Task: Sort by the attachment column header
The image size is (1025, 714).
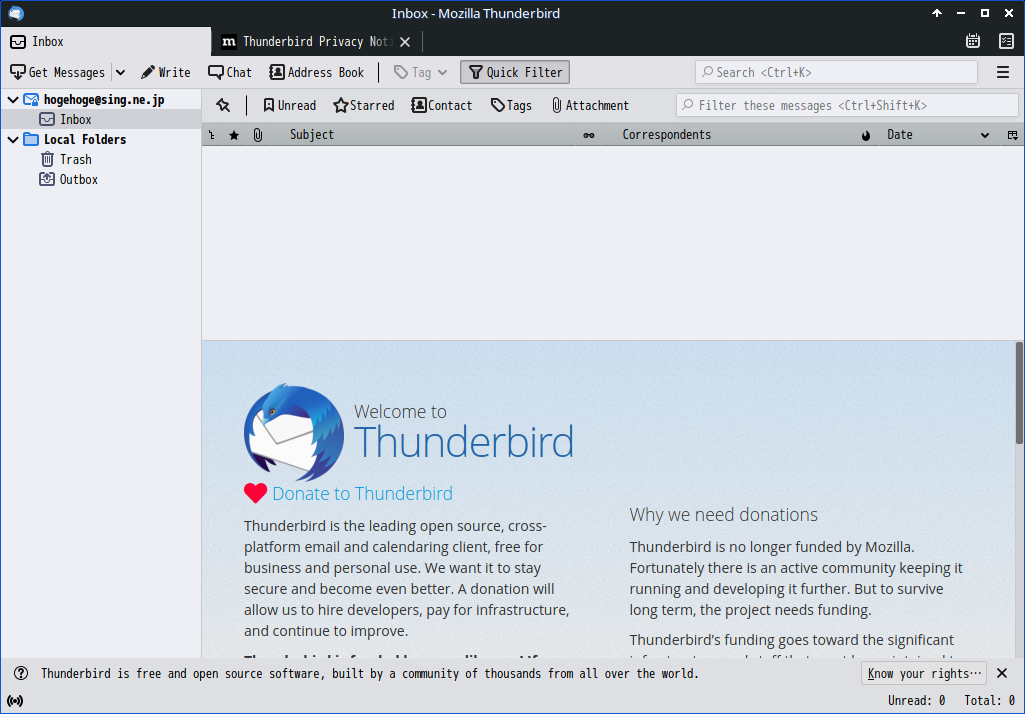Action: pos(258,135)
